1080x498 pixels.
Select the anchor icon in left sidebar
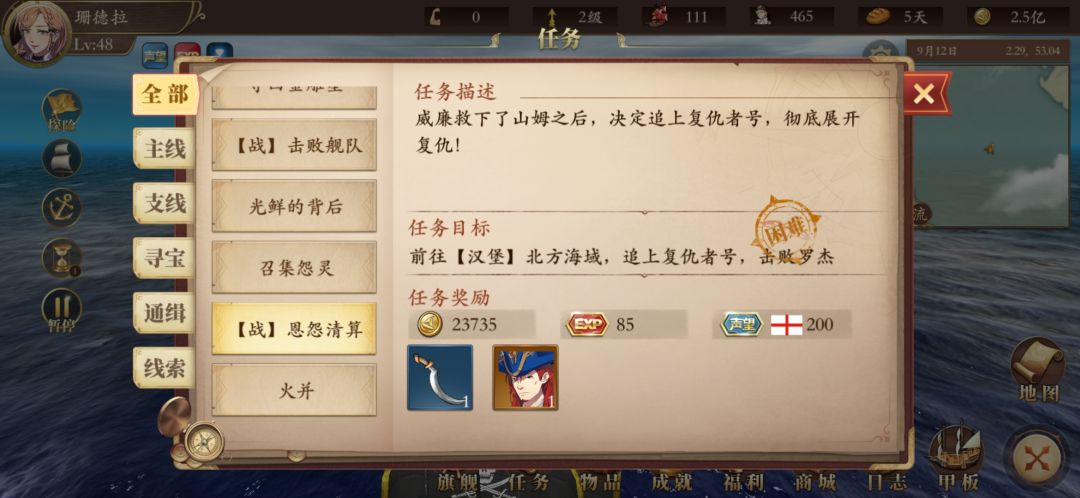point(61,207)
